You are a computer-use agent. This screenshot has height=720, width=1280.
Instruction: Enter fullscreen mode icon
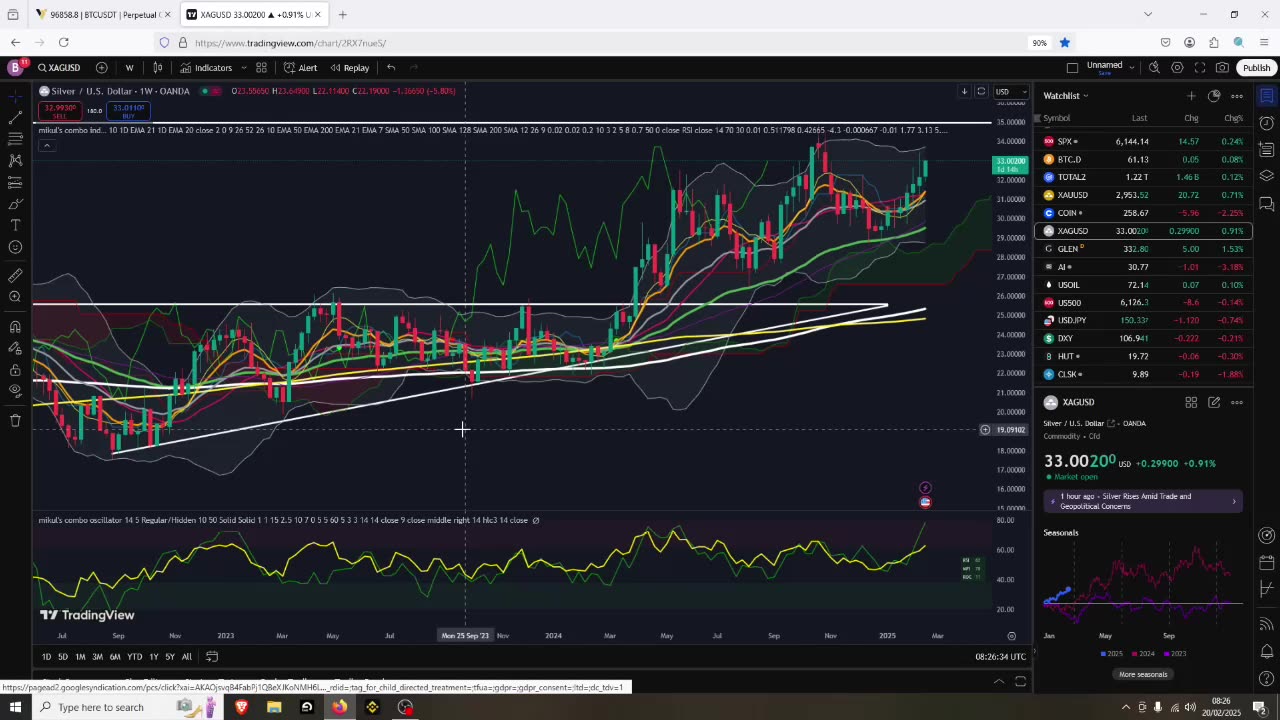[1200, 68]
